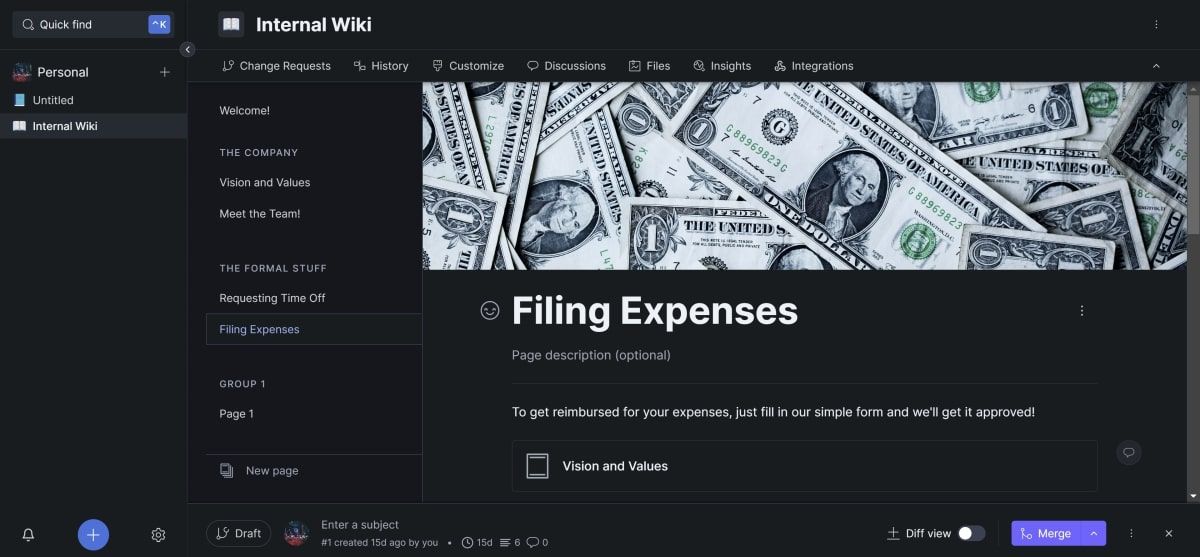
Task: Switch to the Insights tab
Action: [722, 66]
